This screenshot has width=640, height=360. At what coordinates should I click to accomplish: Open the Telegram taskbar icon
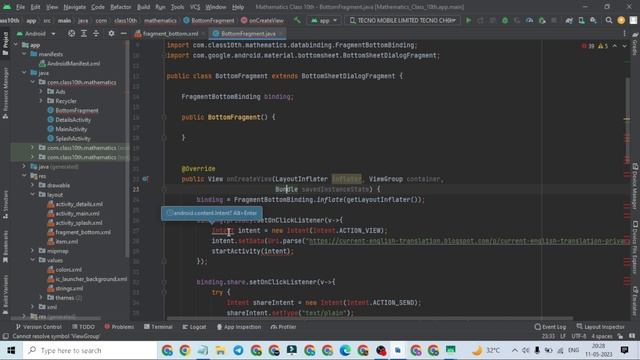point(238,350)
